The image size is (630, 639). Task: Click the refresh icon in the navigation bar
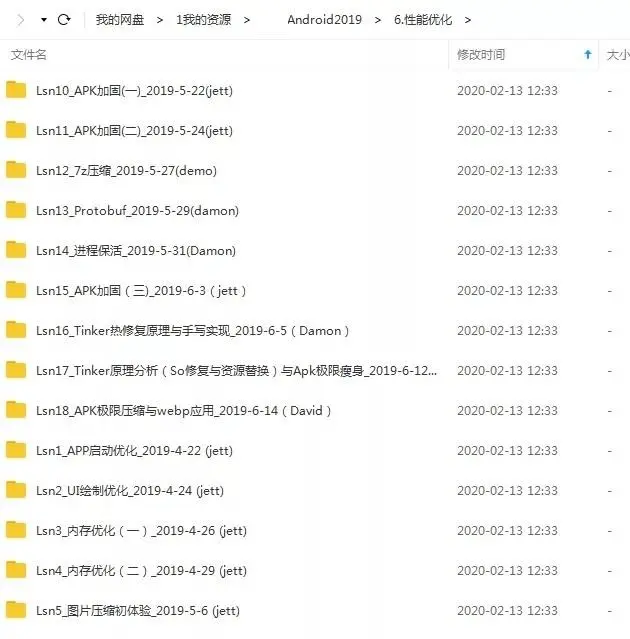64,20
